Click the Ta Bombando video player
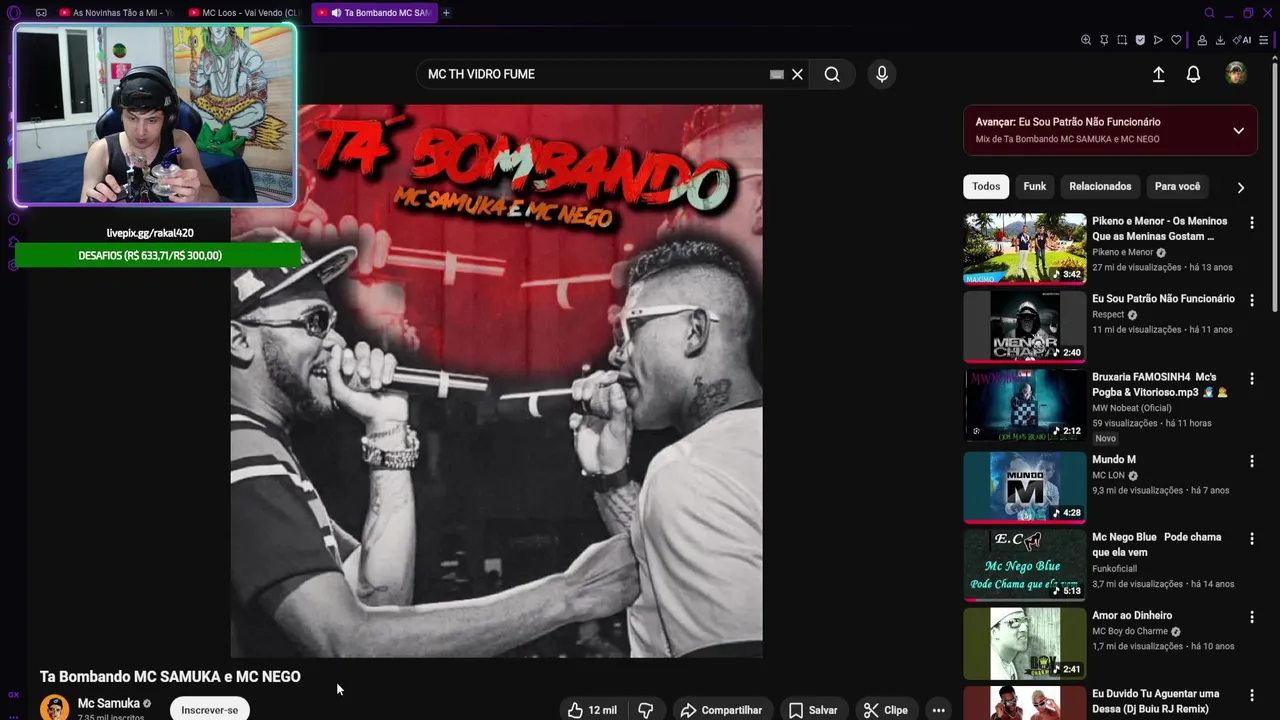The width and height of the screenshot is (1280, 720). pos(496,381)
